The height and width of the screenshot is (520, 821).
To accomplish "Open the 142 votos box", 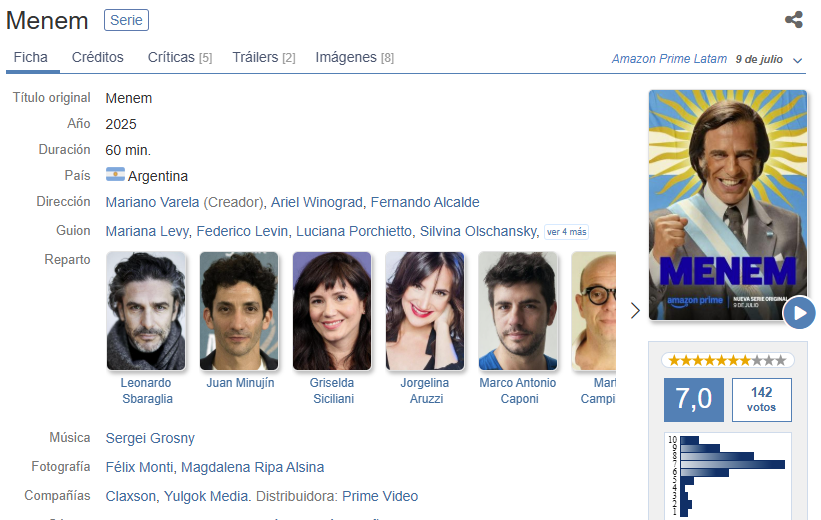I will [x=761, y=400].
